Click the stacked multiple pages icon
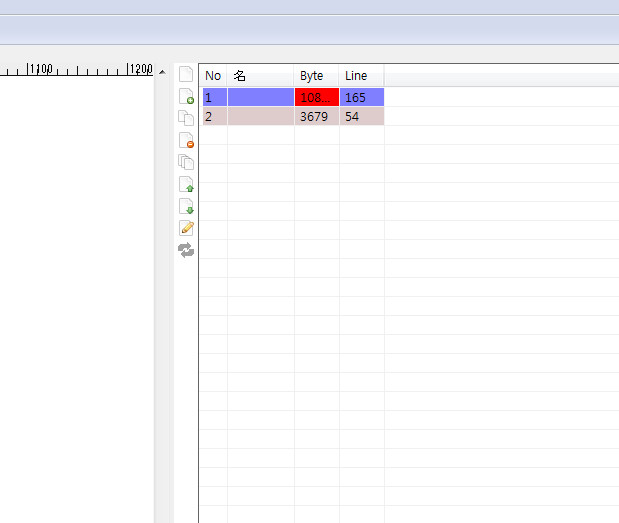The width and height of the screenshot is (619, 523). (185, 162)
